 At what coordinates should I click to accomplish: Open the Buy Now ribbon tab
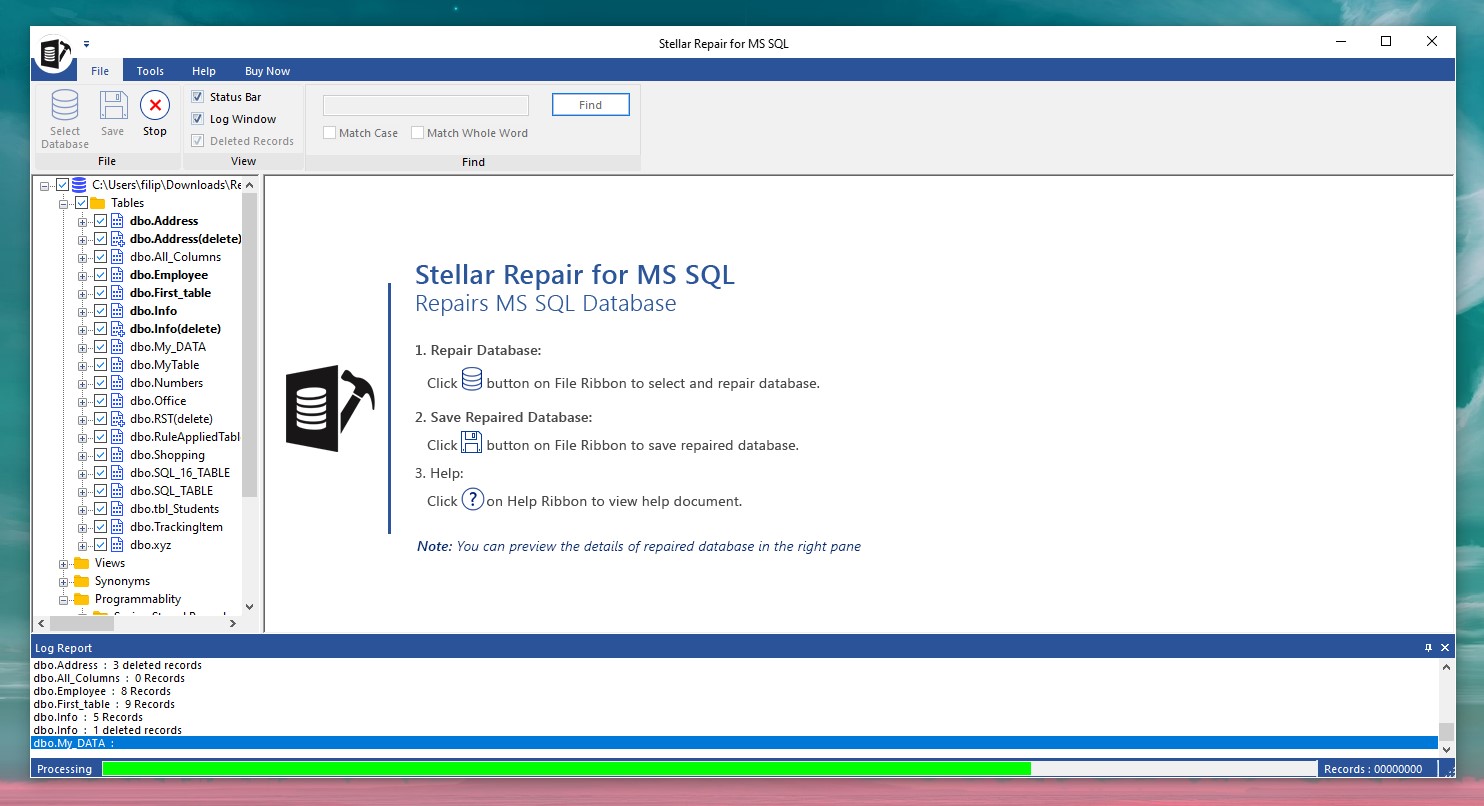(268, 71)
